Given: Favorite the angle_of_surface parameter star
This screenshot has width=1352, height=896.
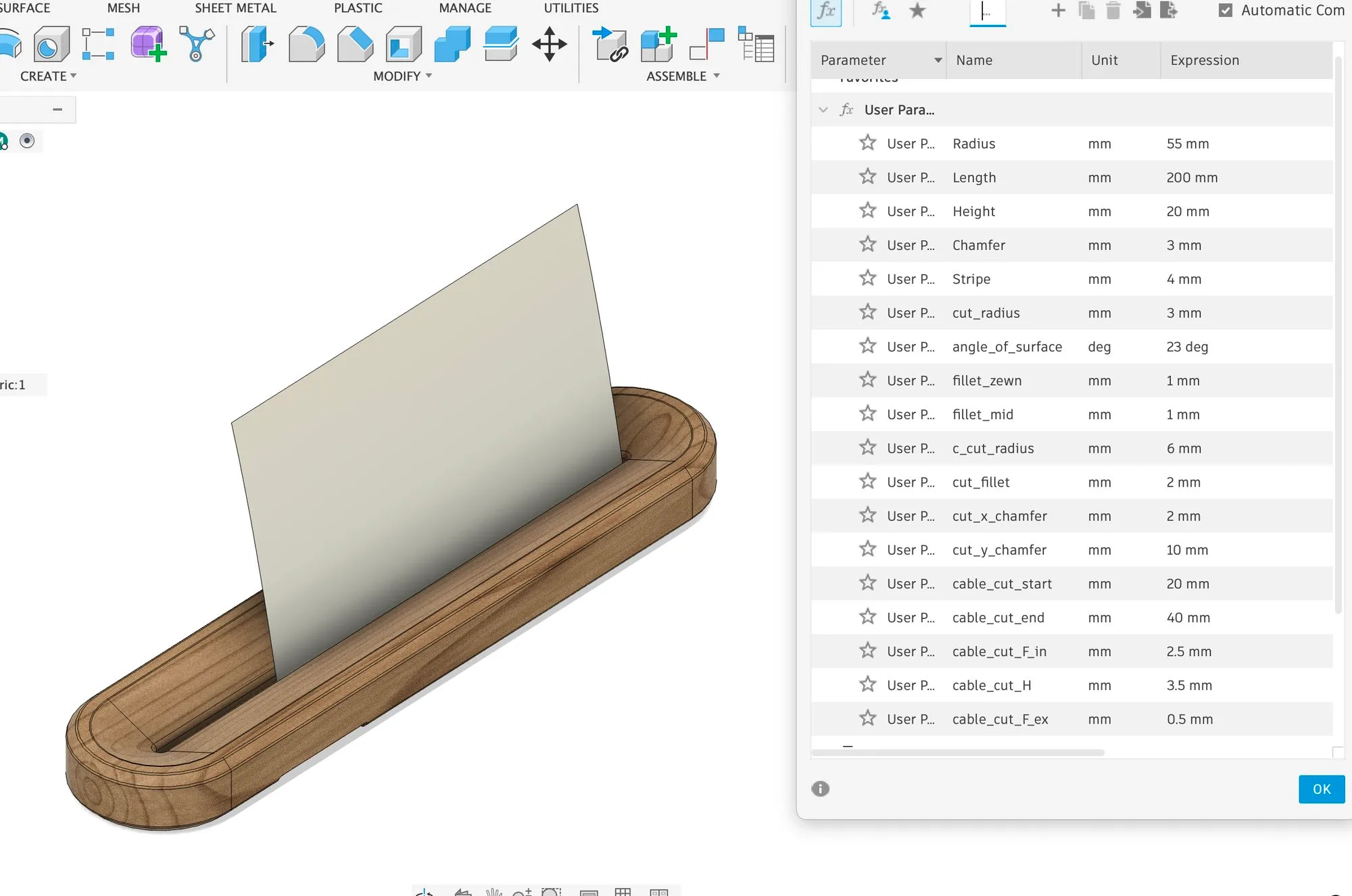Looking at the screenshot, I should (868, 346).
